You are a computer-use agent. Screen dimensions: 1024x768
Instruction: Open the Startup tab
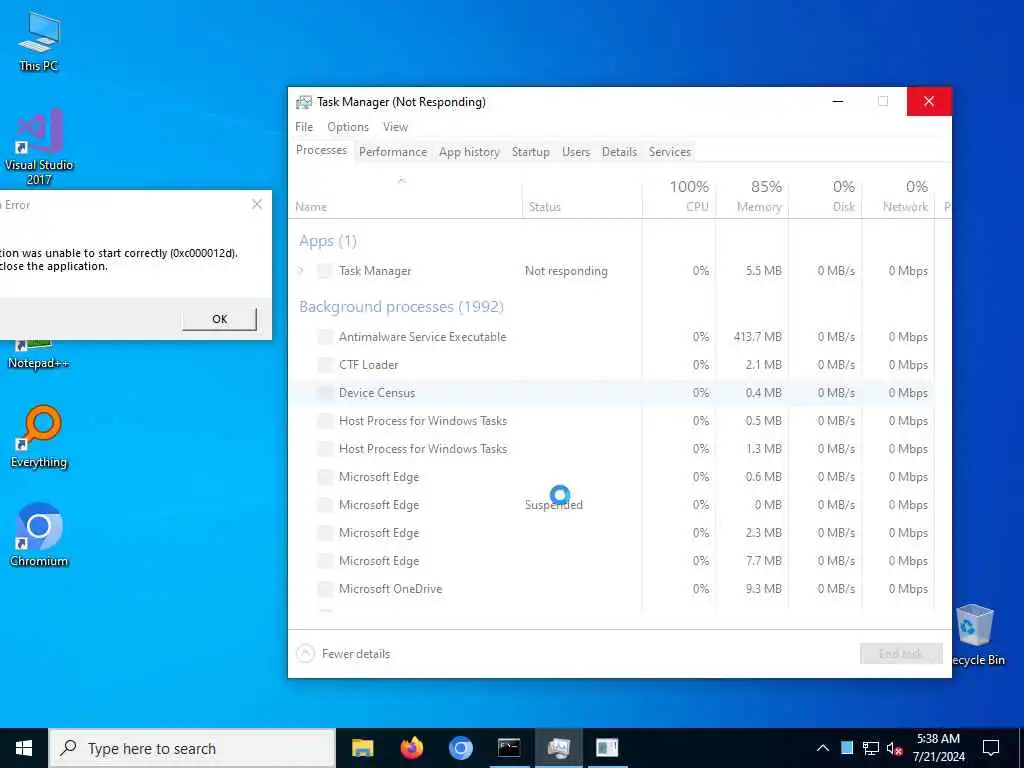530,152
